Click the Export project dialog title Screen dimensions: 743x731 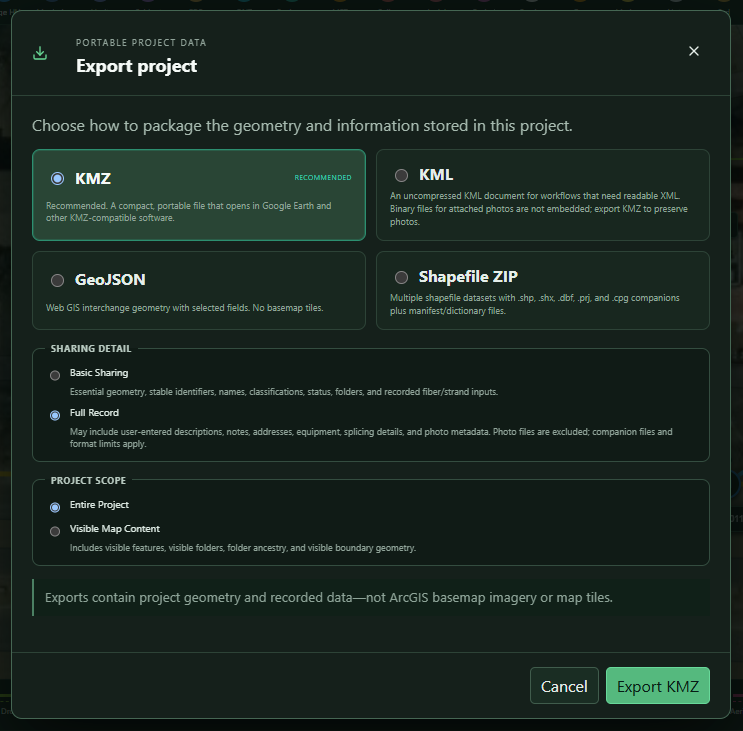pos(136,66)
